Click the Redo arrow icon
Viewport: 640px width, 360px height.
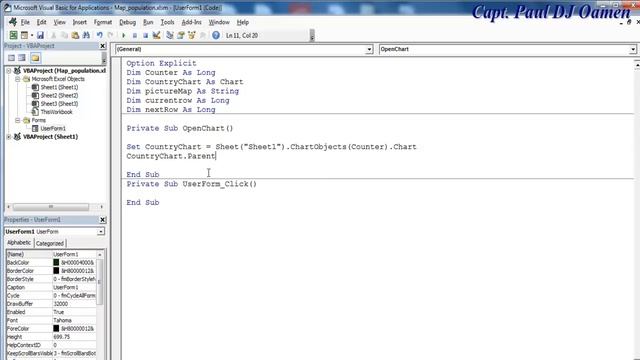pyautogui.click(x=110, y=36)
